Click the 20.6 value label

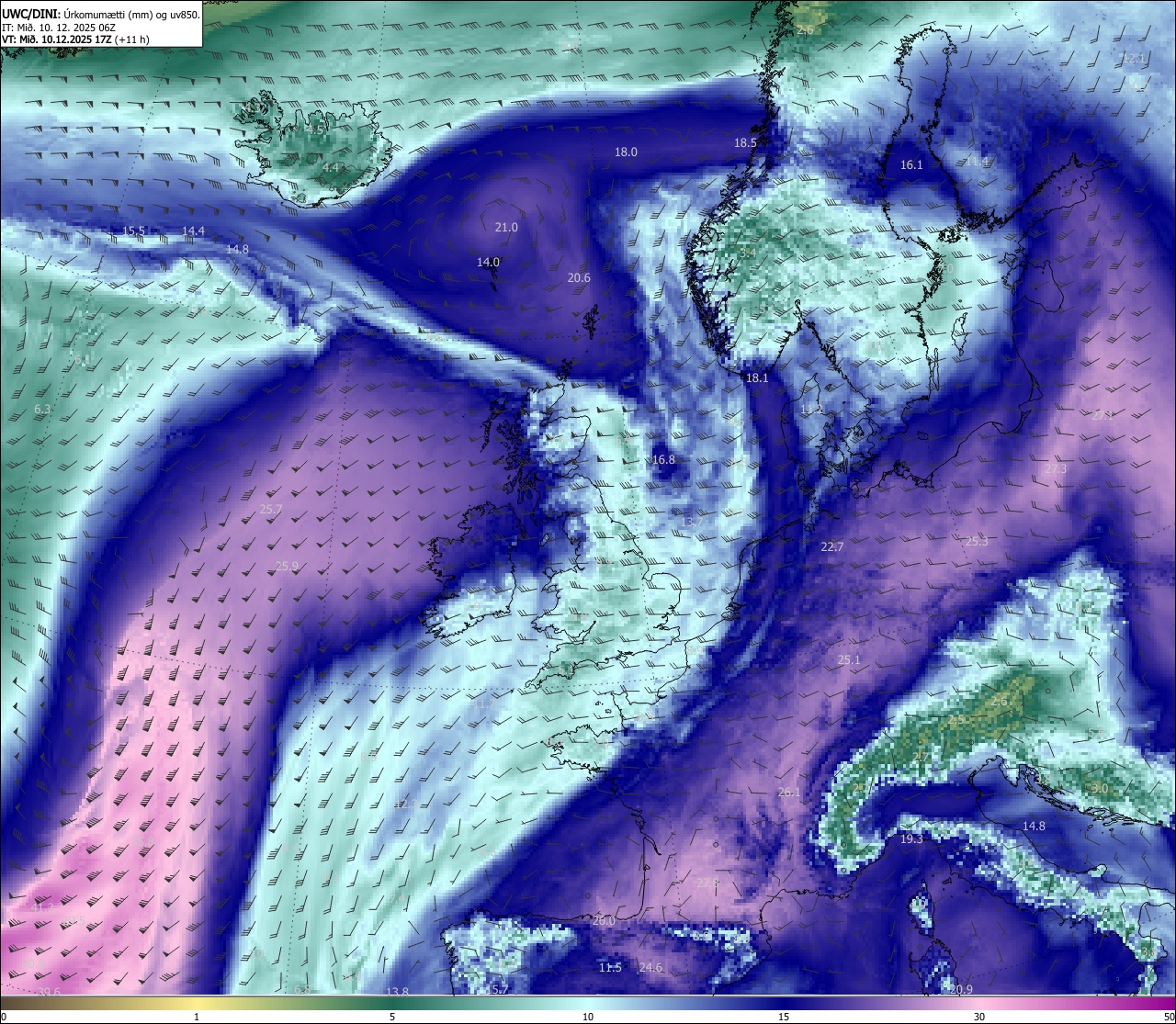pyautogui.click(x=579, y=277)
